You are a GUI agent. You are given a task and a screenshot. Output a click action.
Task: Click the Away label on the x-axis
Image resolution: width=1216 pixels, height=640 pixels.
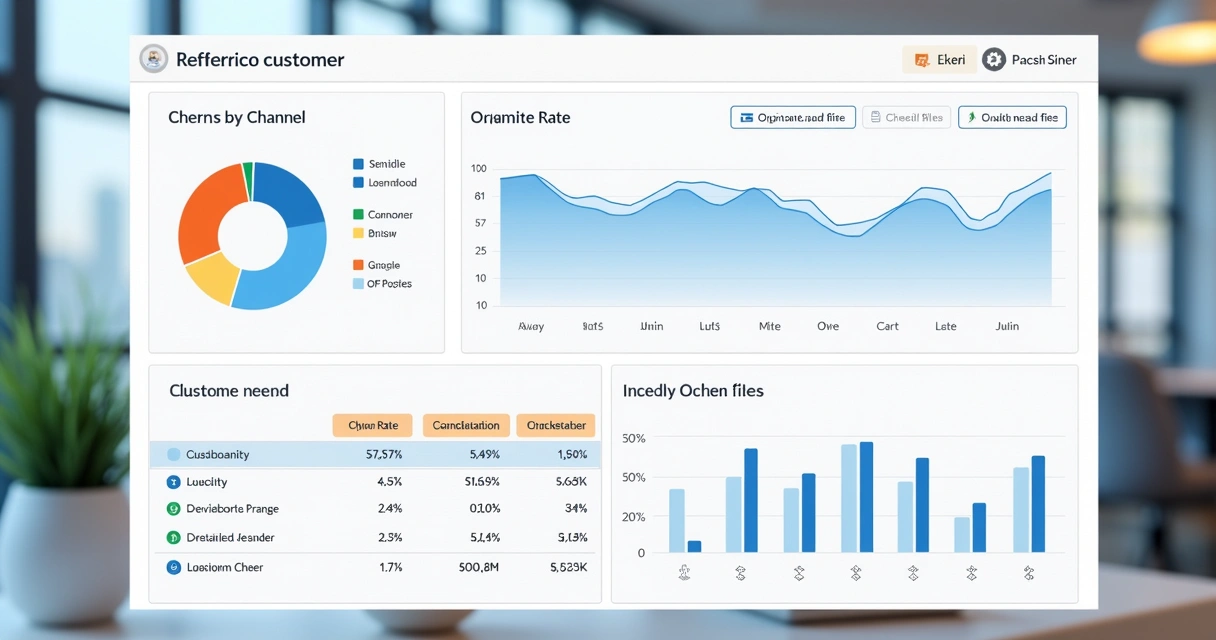(531, 326)
